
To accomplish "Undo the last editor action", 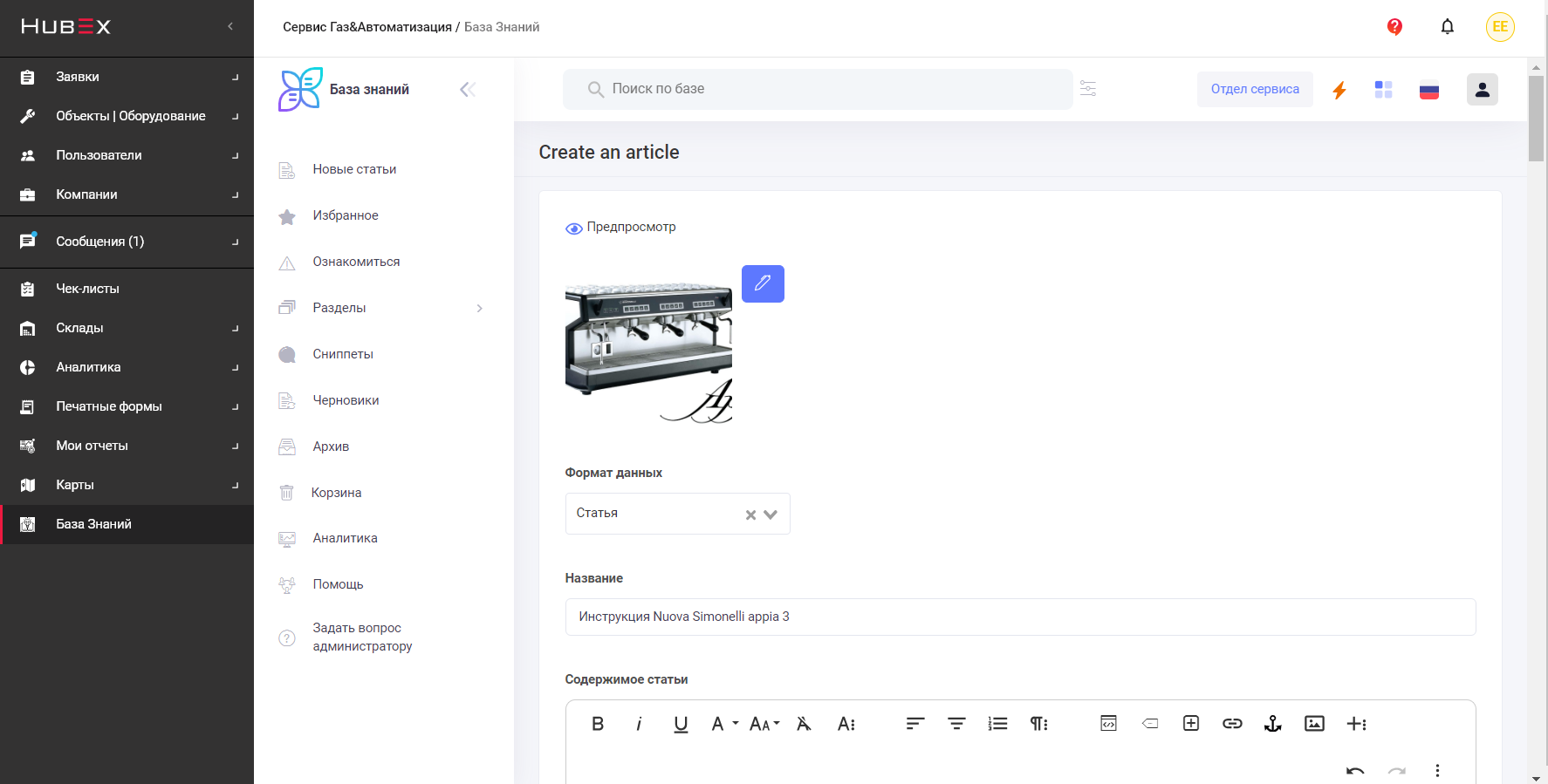I will (1355, 771).
